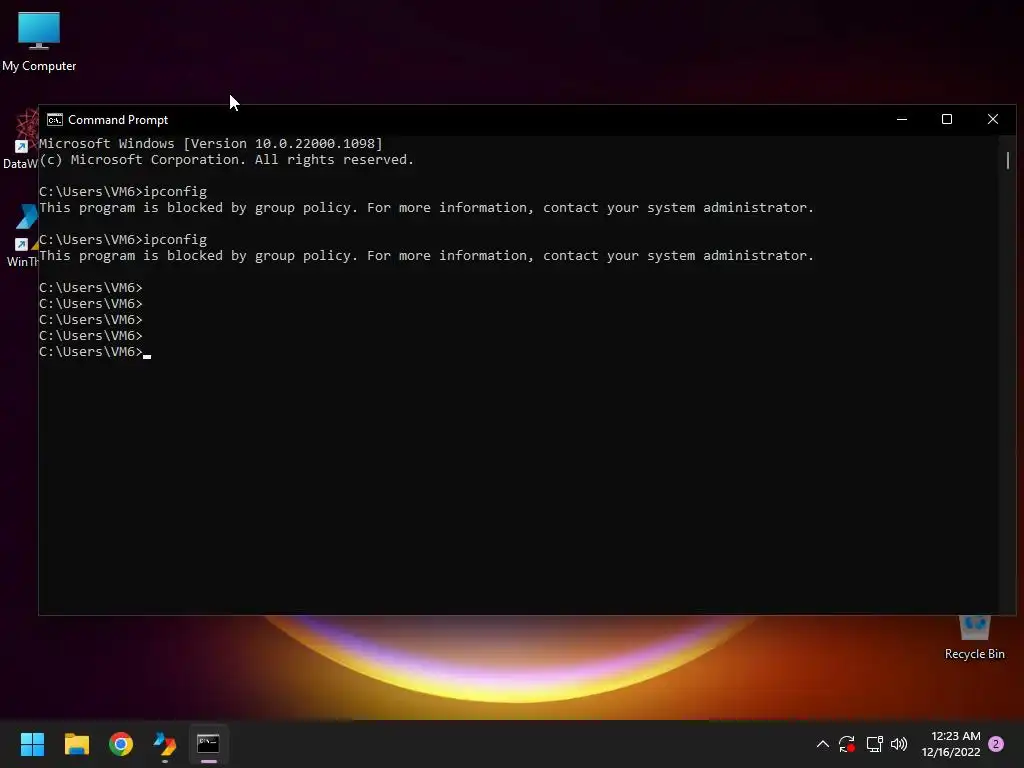Image resolution: width=1024 pixels, height=768 pixels.
Task: Click the Command Prompt title bar icon
Action: click(55, 120)
